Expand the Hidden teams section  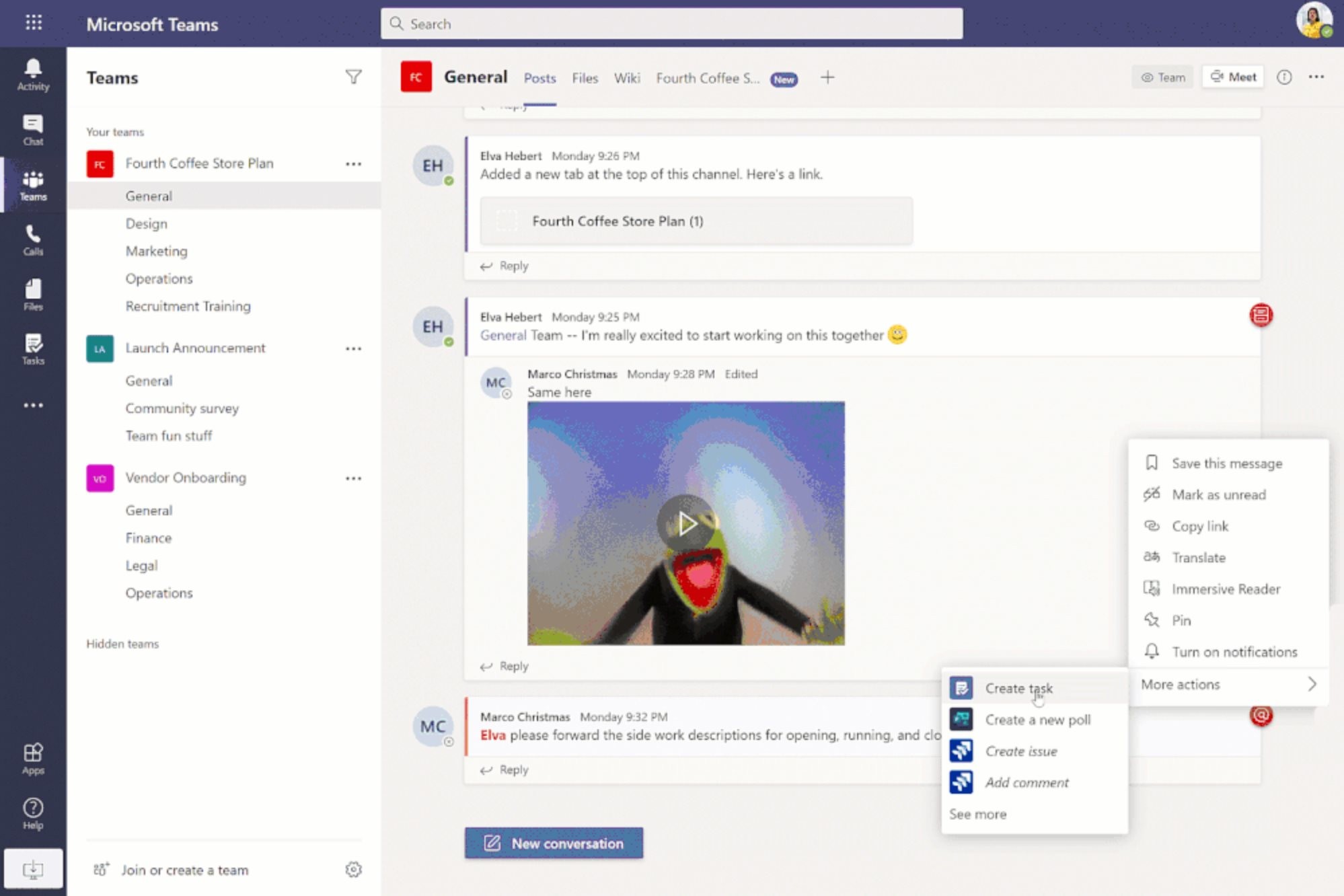(x=122, y=644)
